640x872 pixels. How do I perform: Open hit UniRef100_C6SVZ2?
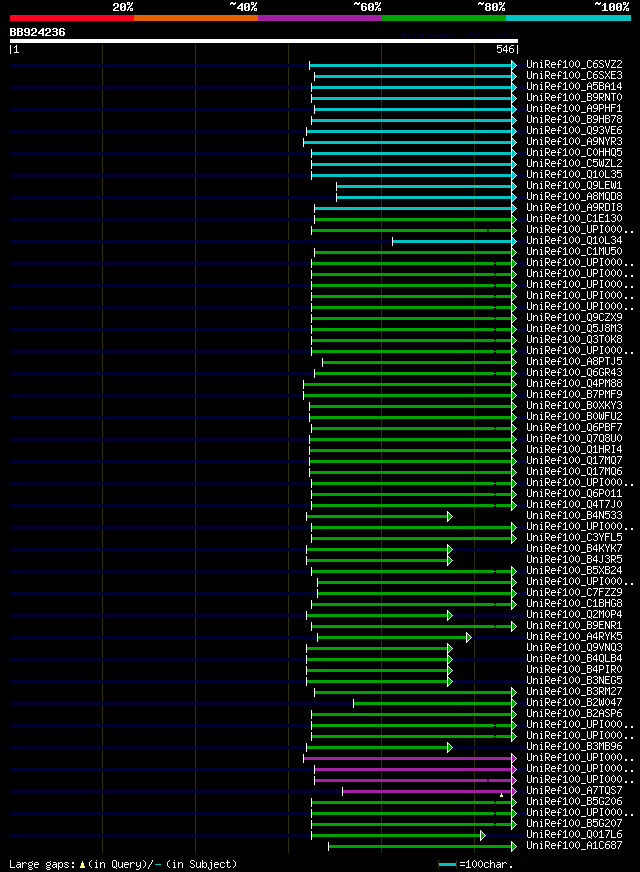pyautogui.click(x=574, y=65)
